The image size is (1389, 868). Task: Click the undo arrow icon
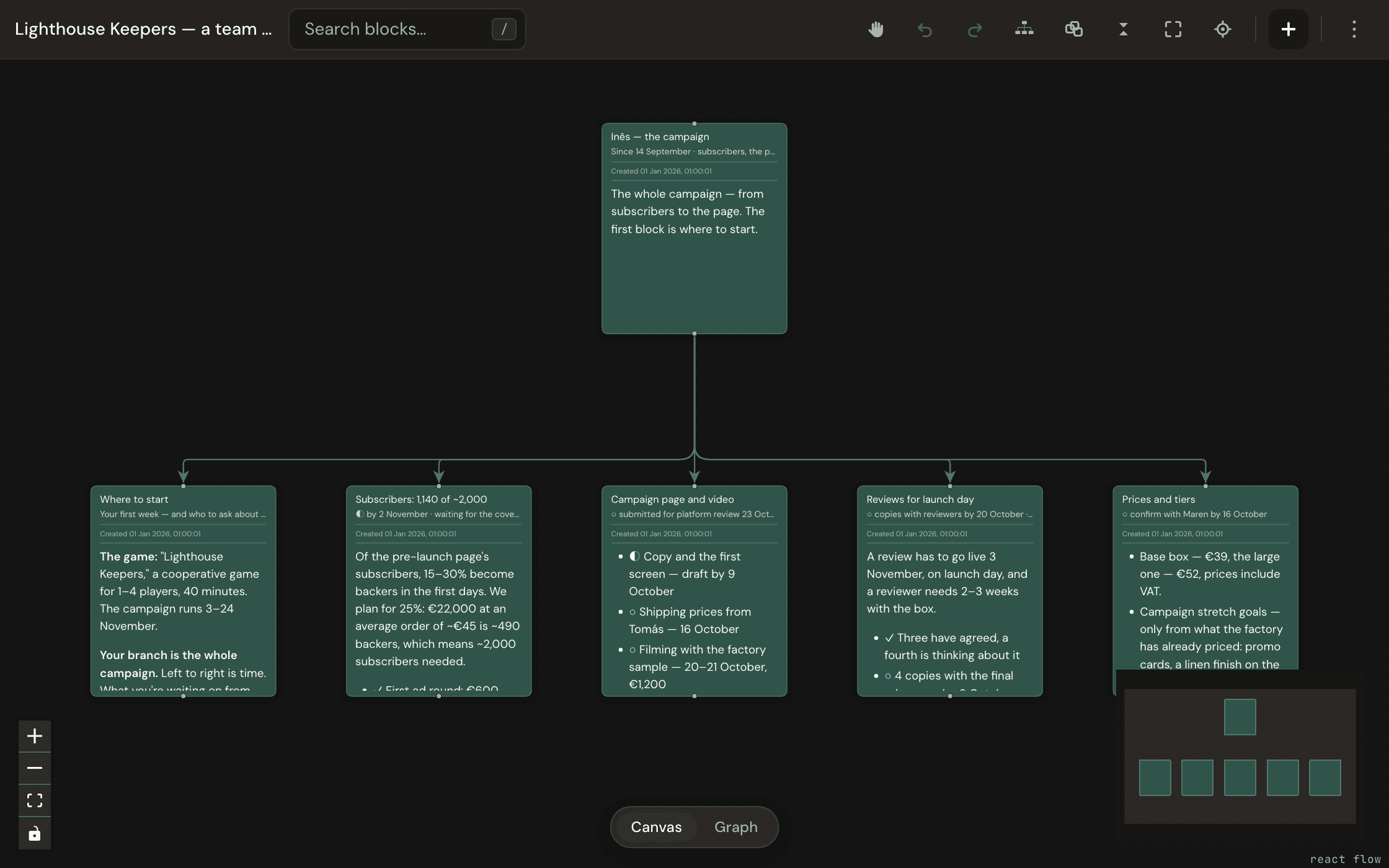point(925,29)
